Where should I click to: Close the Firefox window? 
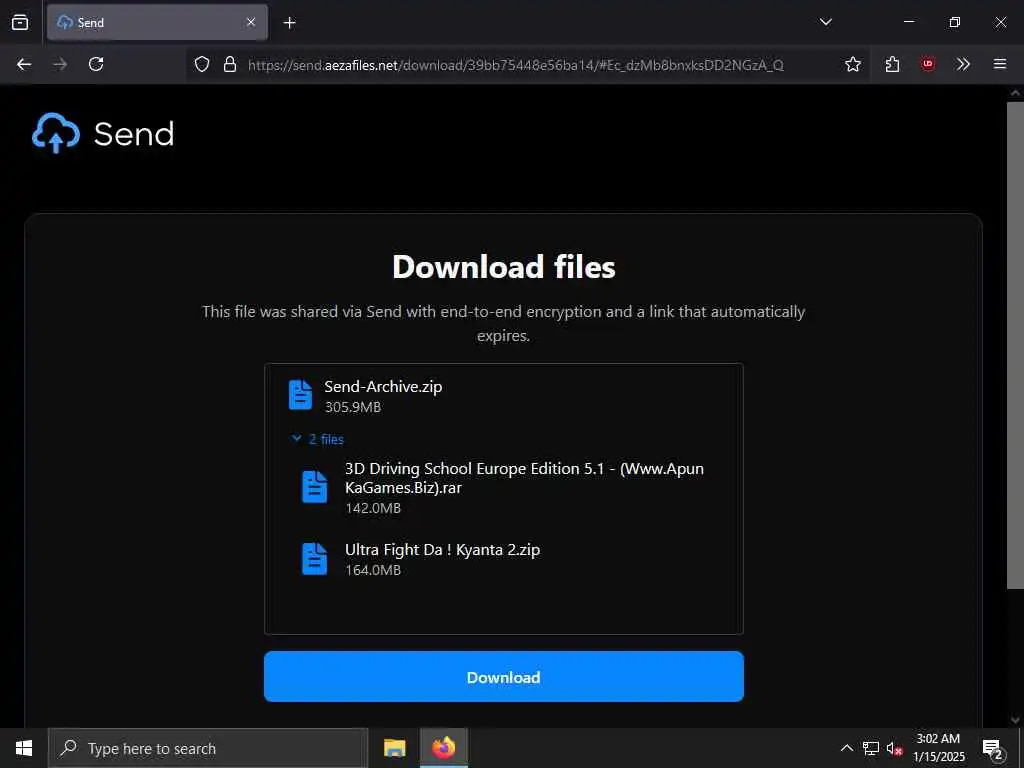click(1000, 22)
